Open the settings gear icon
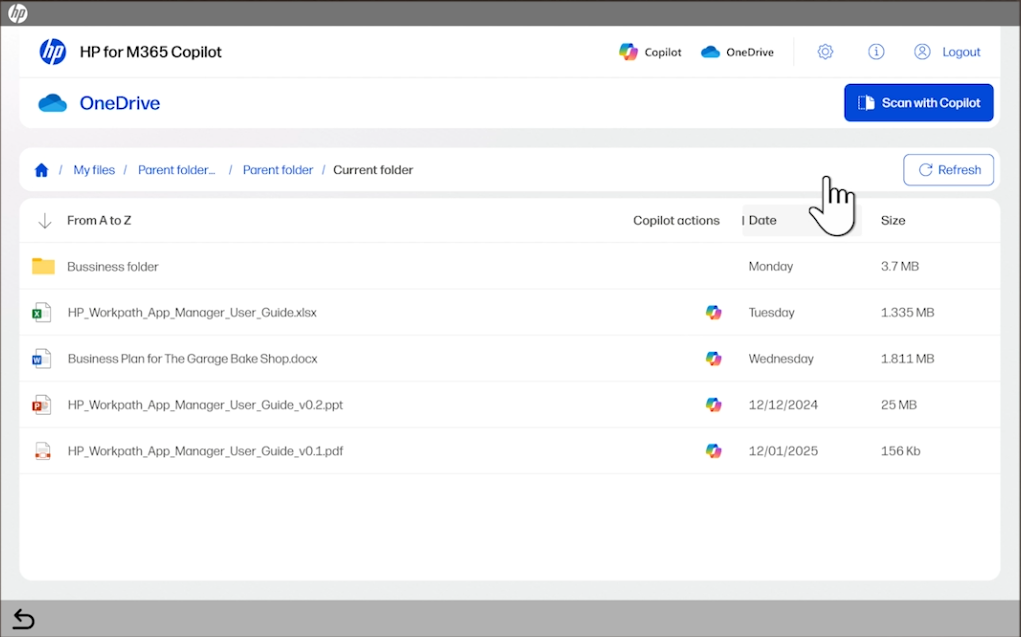This screenshot has width=1021, height=637. pos(825,51)
